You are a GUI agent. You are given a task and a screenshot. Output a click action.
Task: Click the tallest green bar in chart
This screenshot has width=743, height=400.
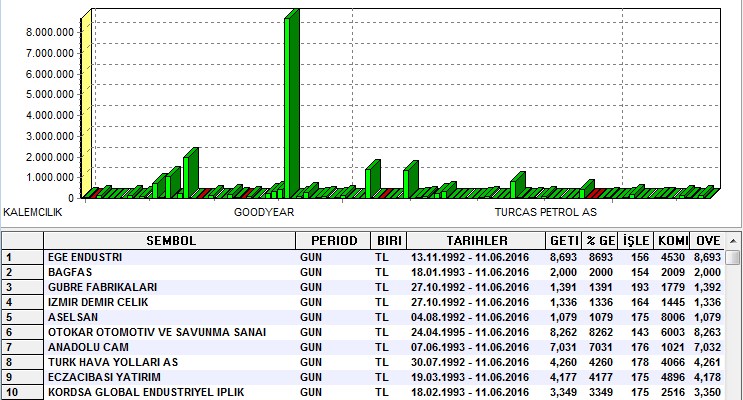point(291,104)
